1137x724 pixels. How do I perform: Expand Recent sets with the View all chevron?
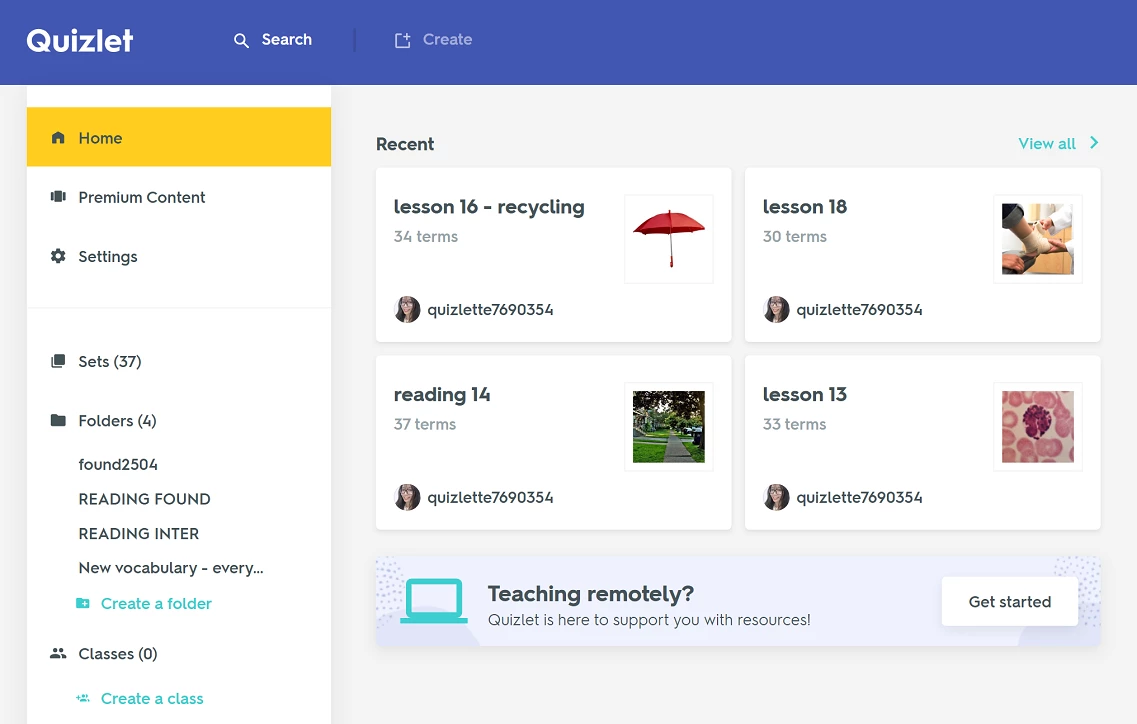point(1093,143)
